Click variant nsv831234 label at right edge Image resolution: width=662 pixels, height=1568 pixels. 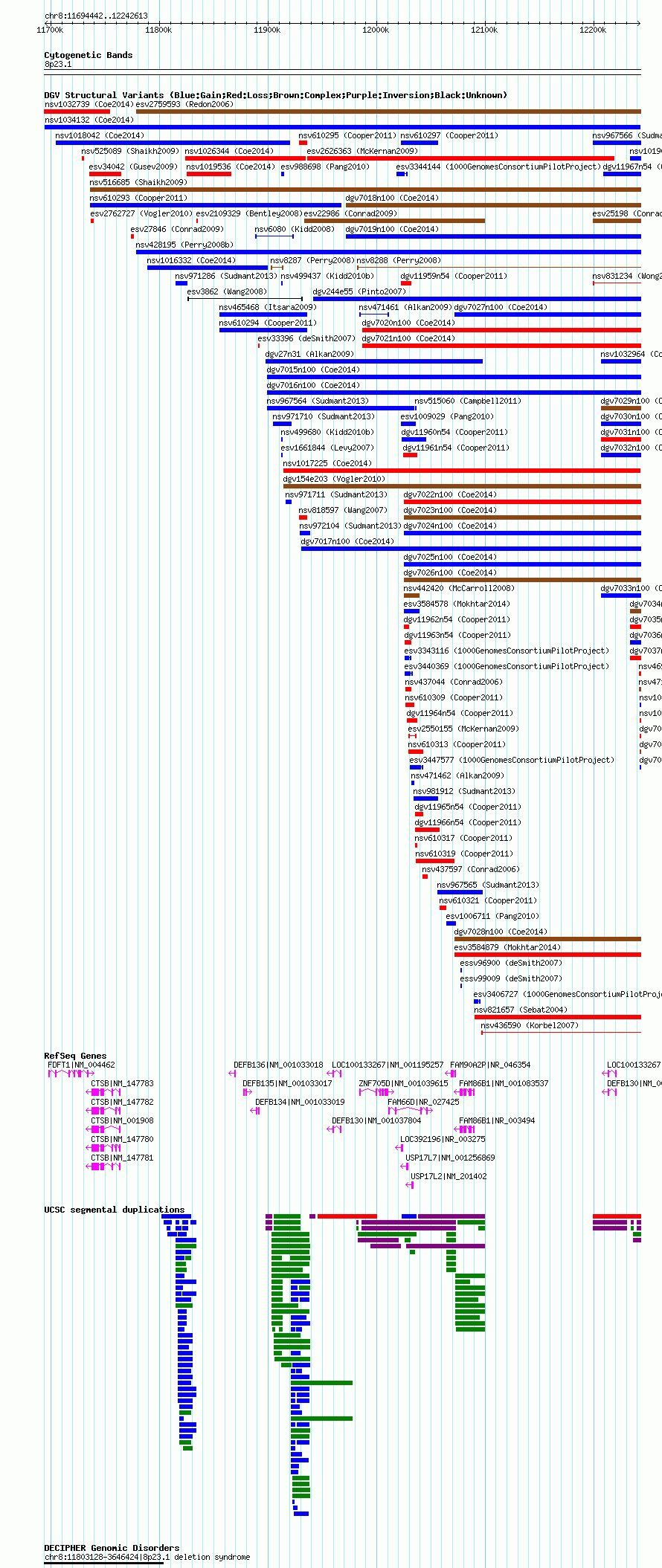627,276
